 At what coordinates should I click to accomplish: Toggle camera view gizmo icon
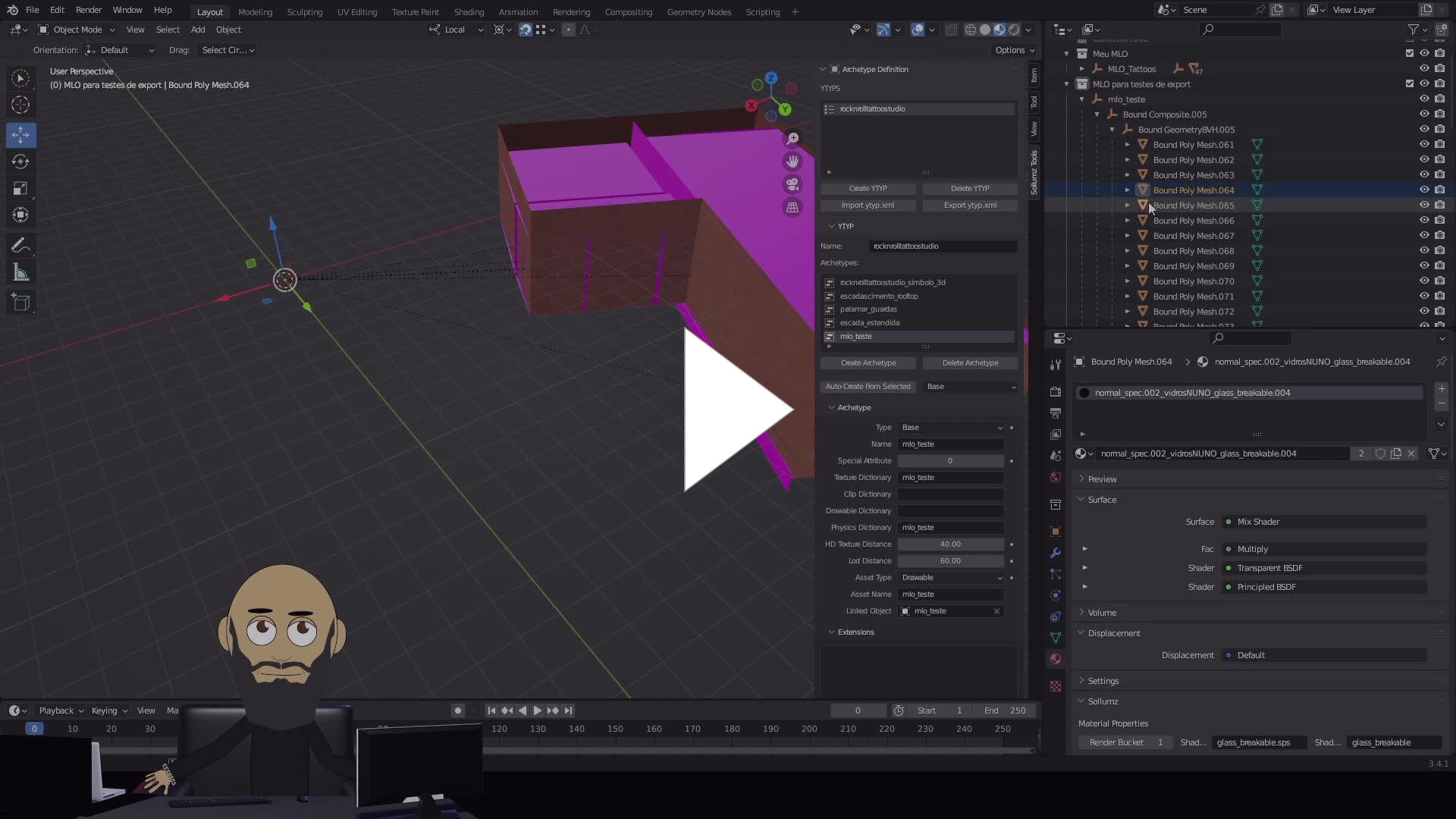coord(792,184)
